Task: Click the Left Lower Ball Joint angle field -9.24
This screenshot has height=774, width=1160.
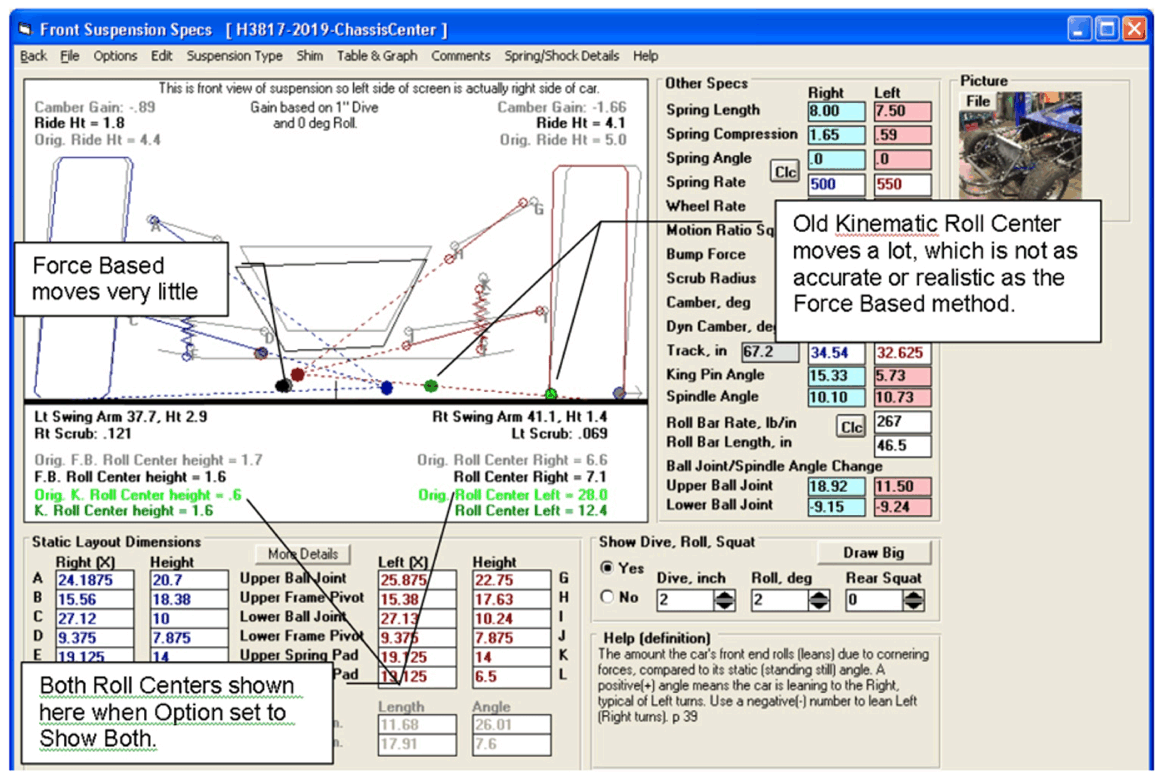Action: coord(902,507)
